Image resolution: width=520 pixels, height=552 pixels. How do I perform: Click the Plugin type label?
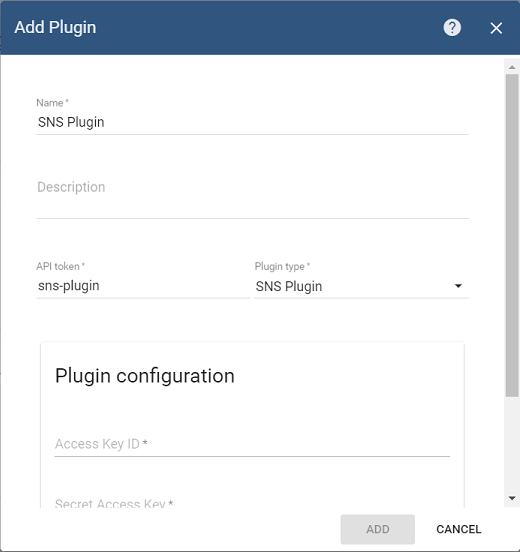click(x=282, y=266)
